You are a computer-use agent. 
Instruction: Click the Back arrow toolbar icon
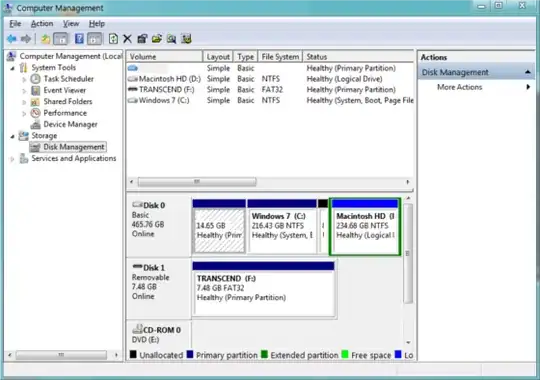pos(12,39)
